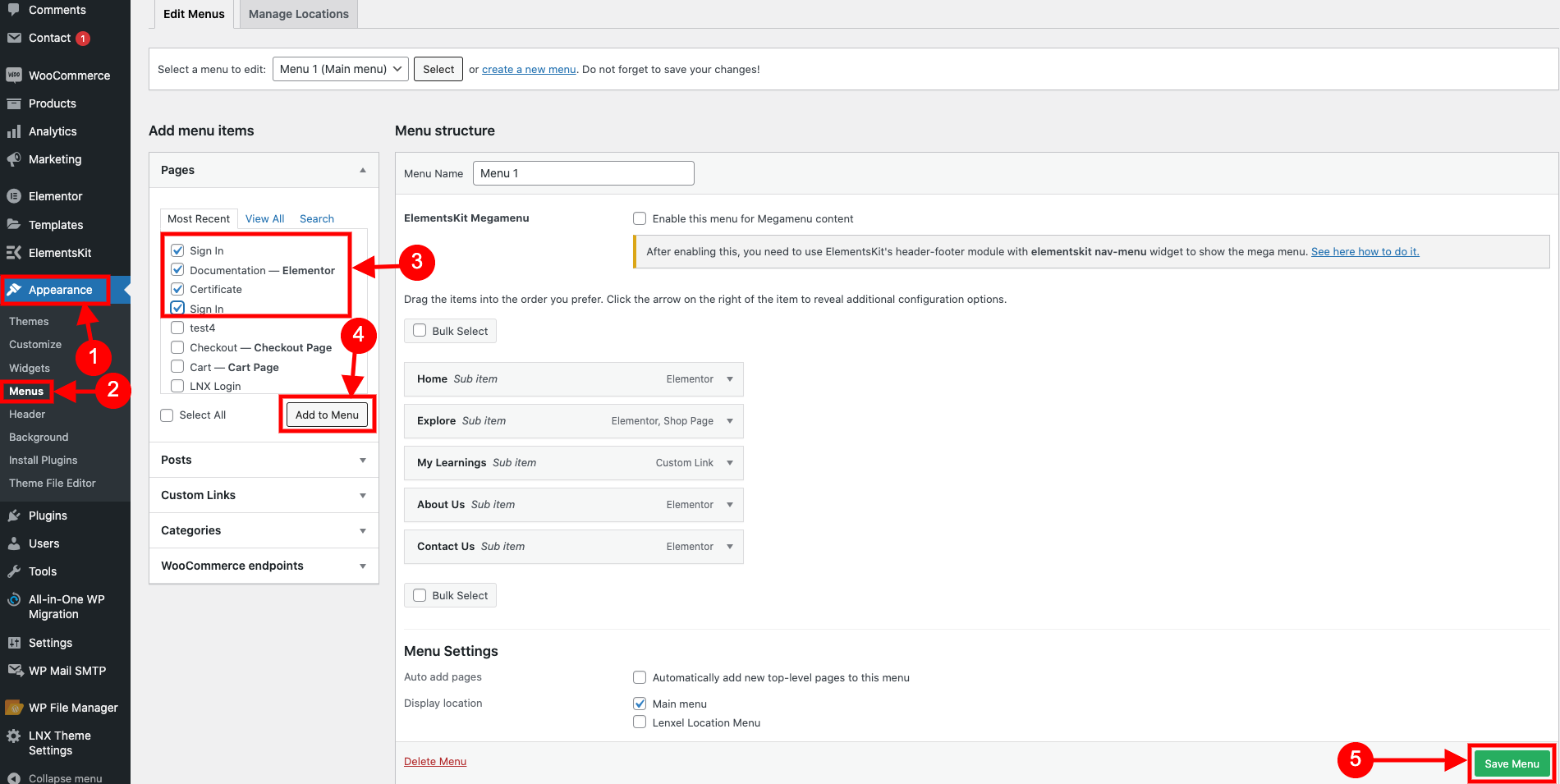1560x784 pixels.
Task: Open the Themes submenu item
Action: click(29, 321)
